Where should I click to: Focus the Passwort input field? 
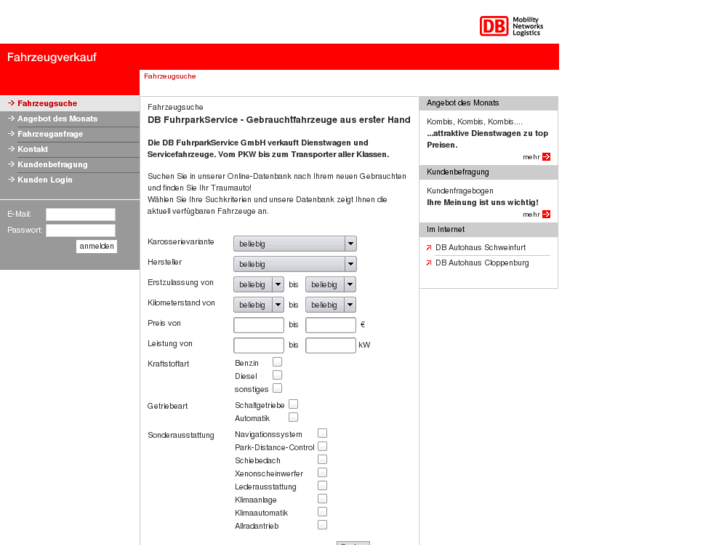tap(81, 231)
